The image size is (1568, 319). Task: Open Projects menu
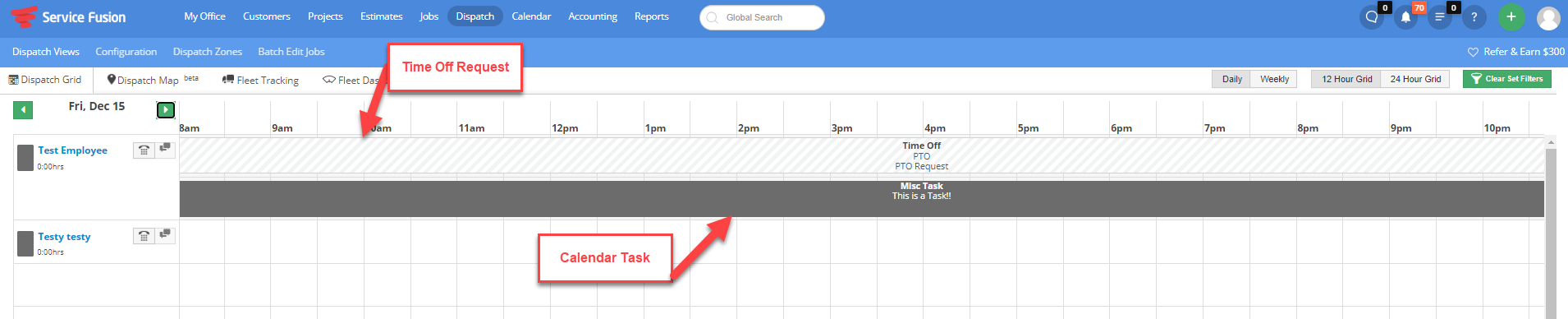325,16
